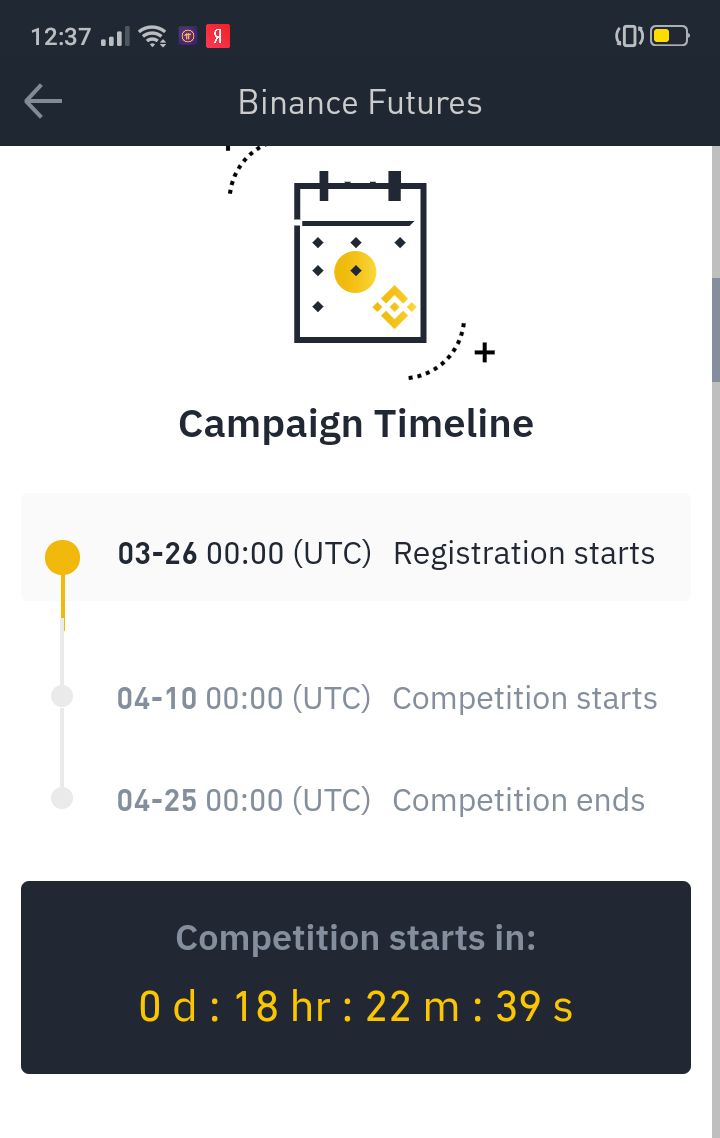Click the Binance logo on calendar
The height and width of the screenshot is (1138, 720).
pos(394,307)
